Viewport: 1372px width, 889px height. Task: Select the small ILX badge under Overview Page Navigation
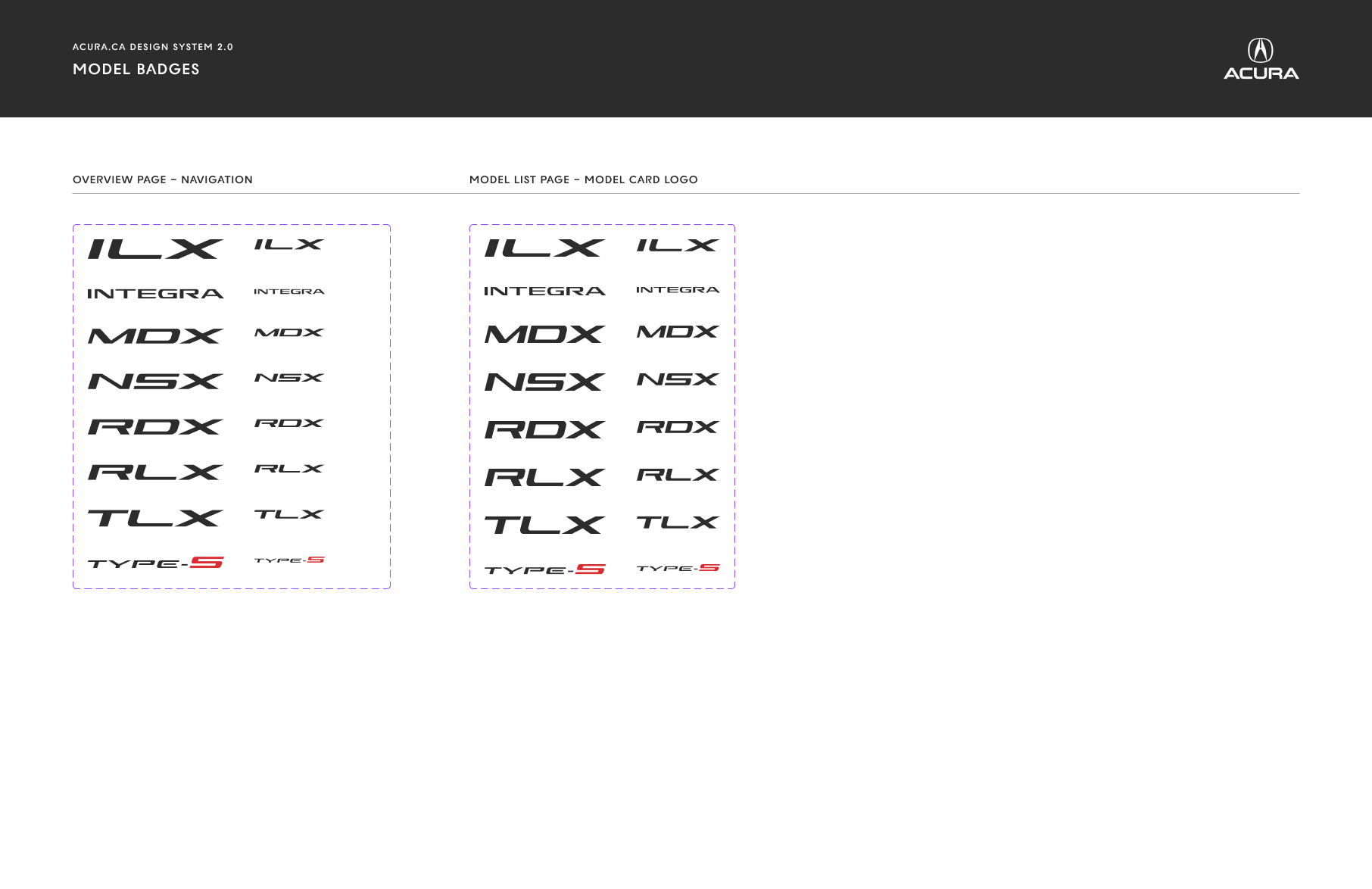[289, 245]
